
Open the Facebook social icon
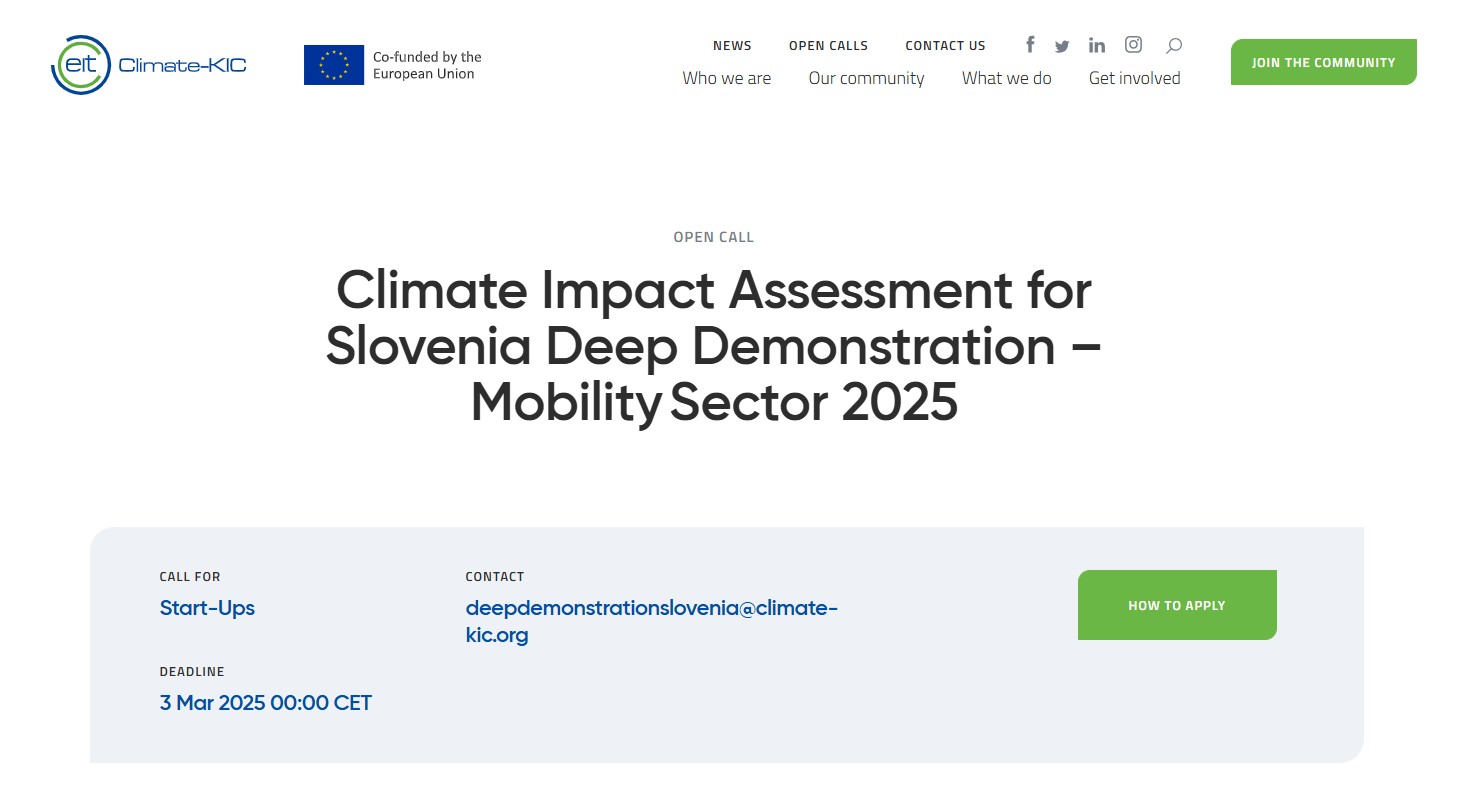tap(1030, 45)
